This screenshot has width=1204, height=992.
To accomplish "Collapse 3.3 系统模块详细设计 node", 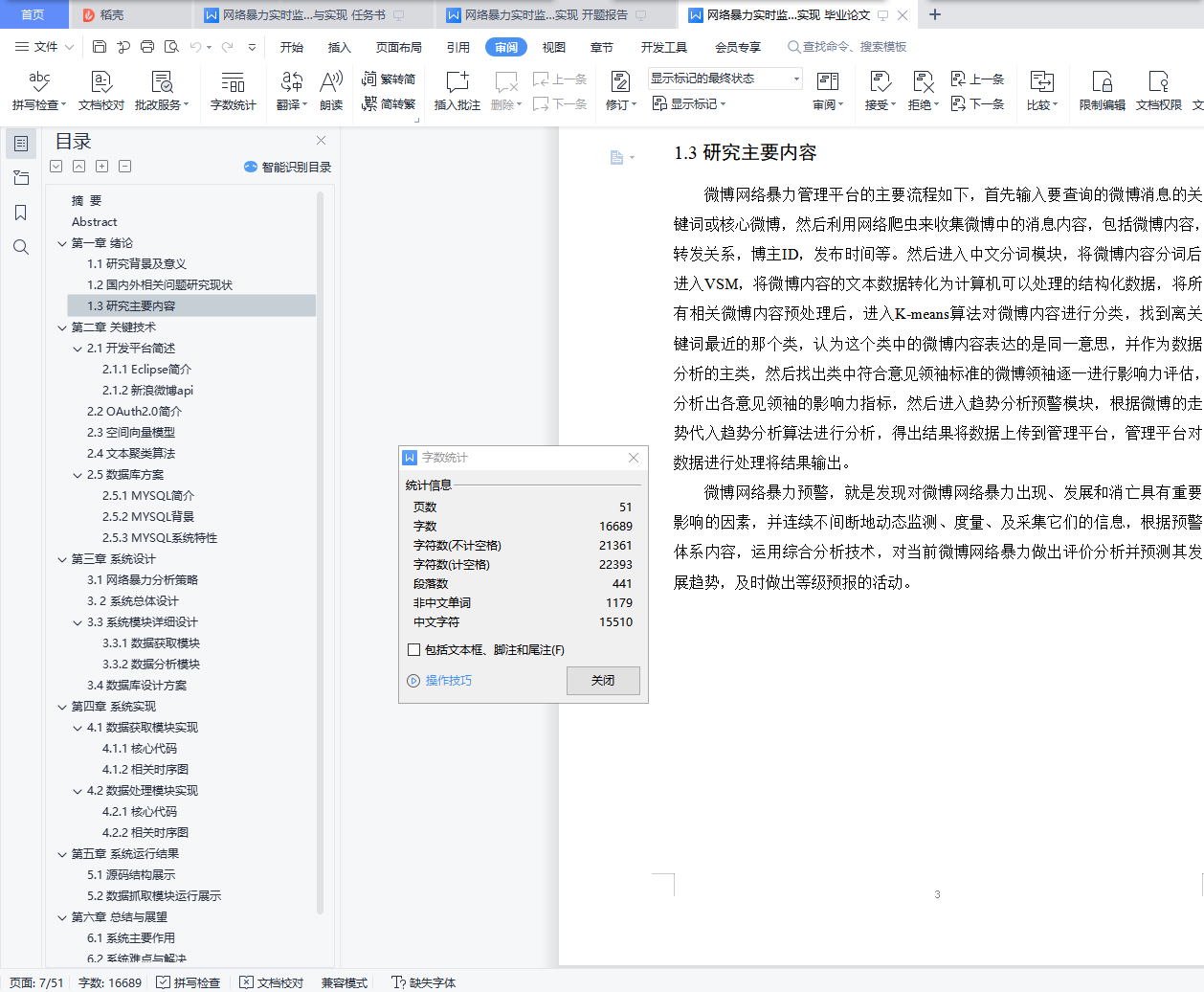I will click(x=78, y=622).
